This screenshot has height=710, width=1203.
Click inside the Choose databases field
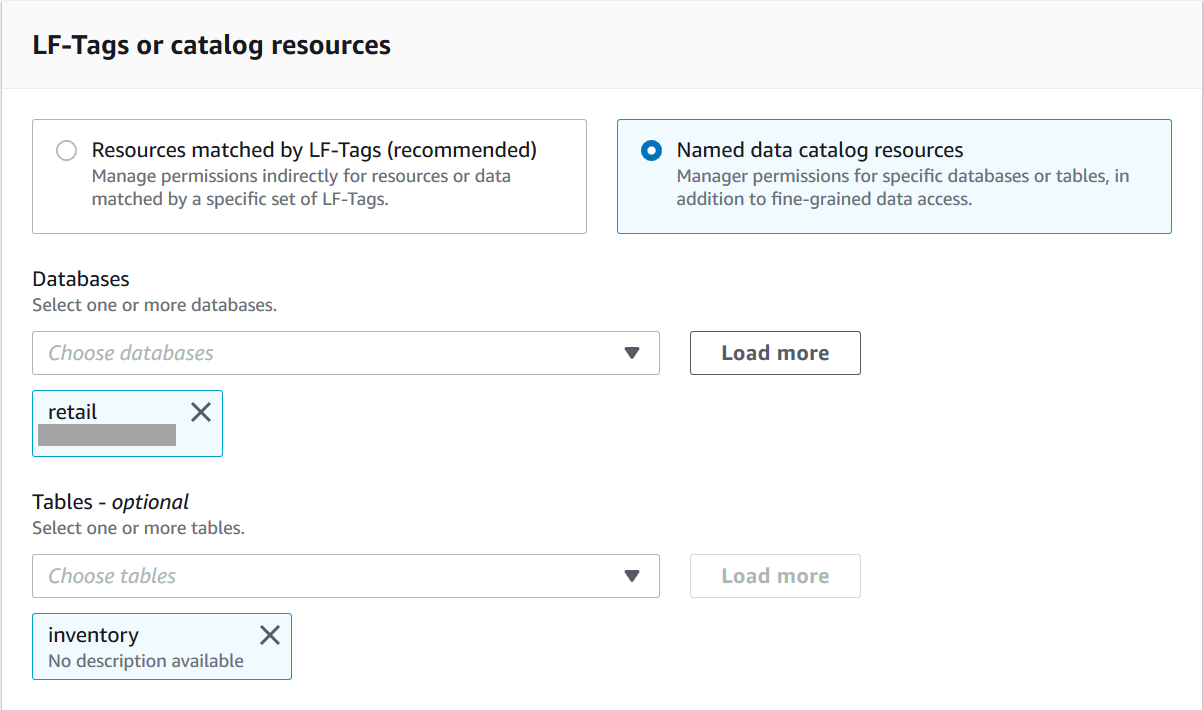point(300,352)
